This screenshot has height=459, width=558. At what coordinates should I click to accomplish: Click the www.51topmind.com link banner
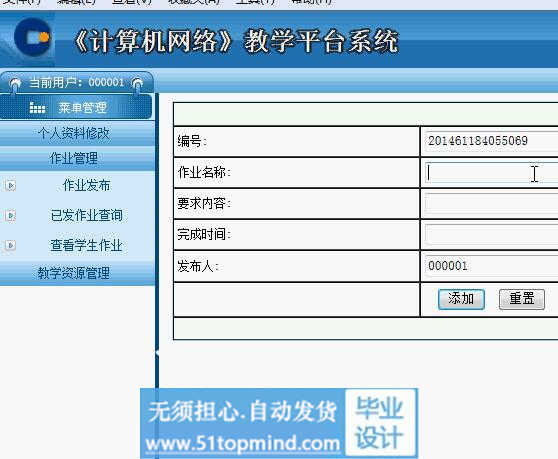point(243,444)
